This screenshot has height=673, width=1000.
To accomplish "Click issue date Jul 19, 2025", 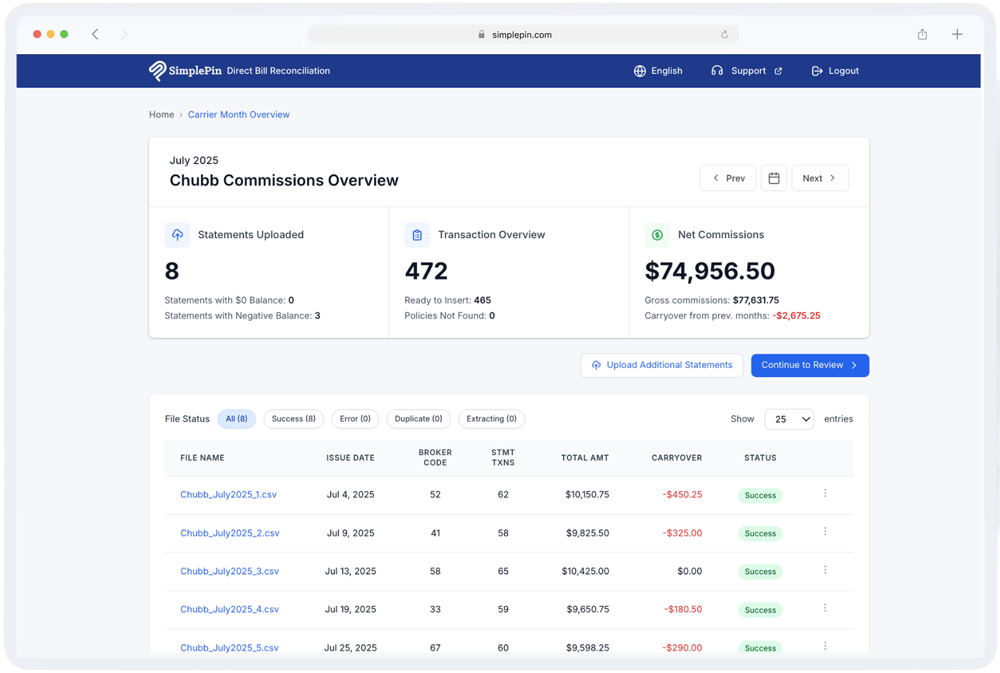I will [350, 609].
